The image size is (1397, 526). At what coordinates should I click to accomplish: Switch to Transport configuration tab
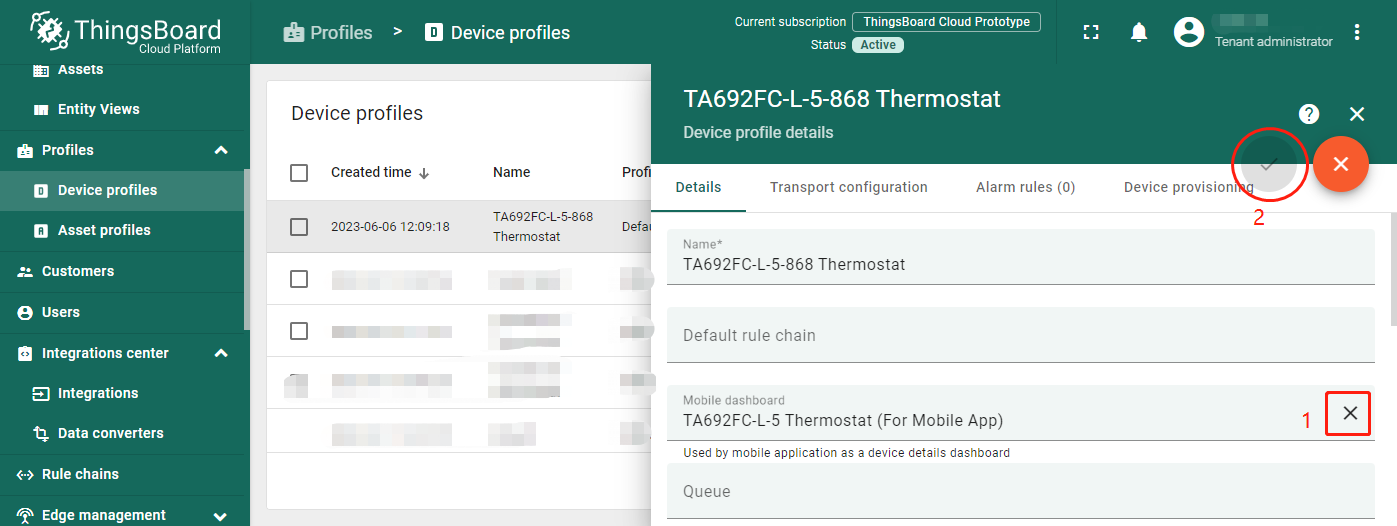[x=849, y=187]
